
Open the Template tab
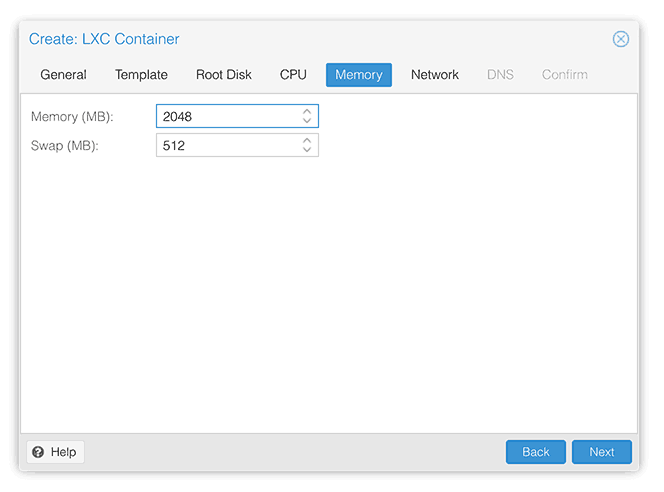coord(141,75)
